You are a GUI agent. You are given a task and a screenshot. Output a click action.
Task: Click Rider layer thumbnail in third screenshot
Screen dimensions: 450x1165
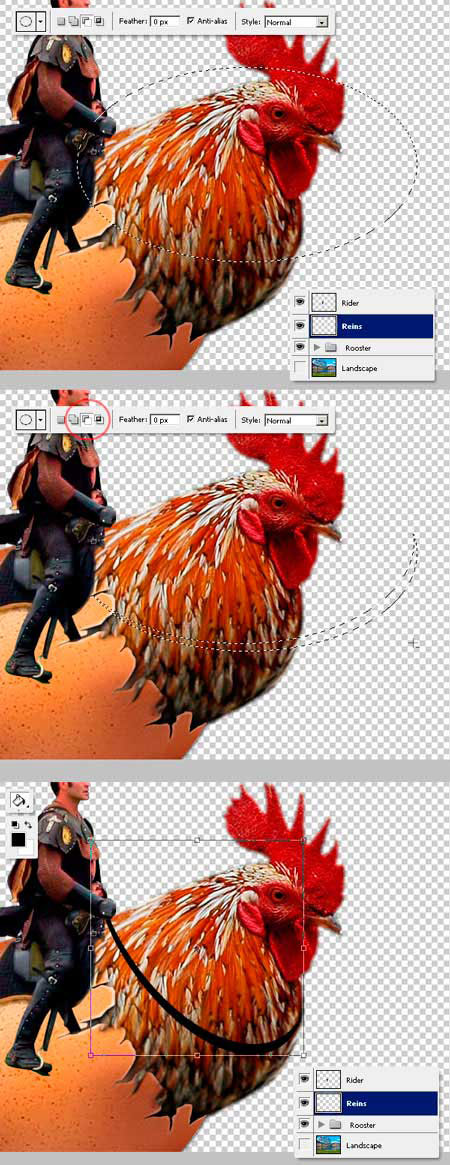click(x=328, y=1080)
